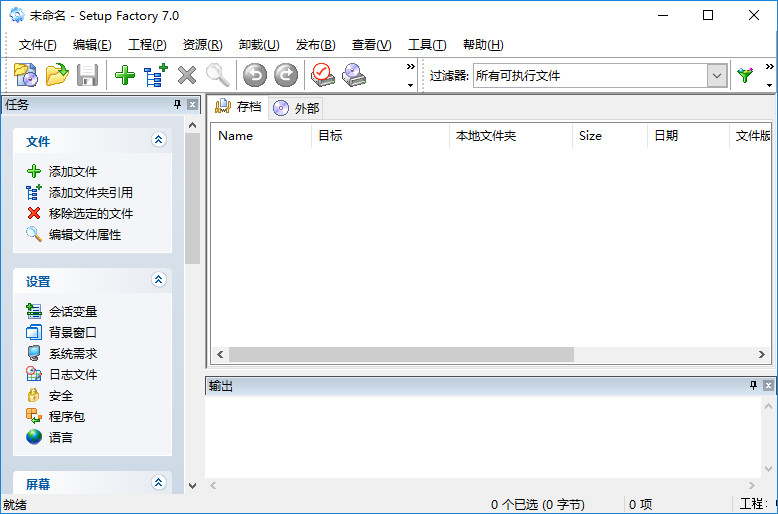Click the New Project toolbar icon
The image size is (778, 514).
(x=26, y=75)
